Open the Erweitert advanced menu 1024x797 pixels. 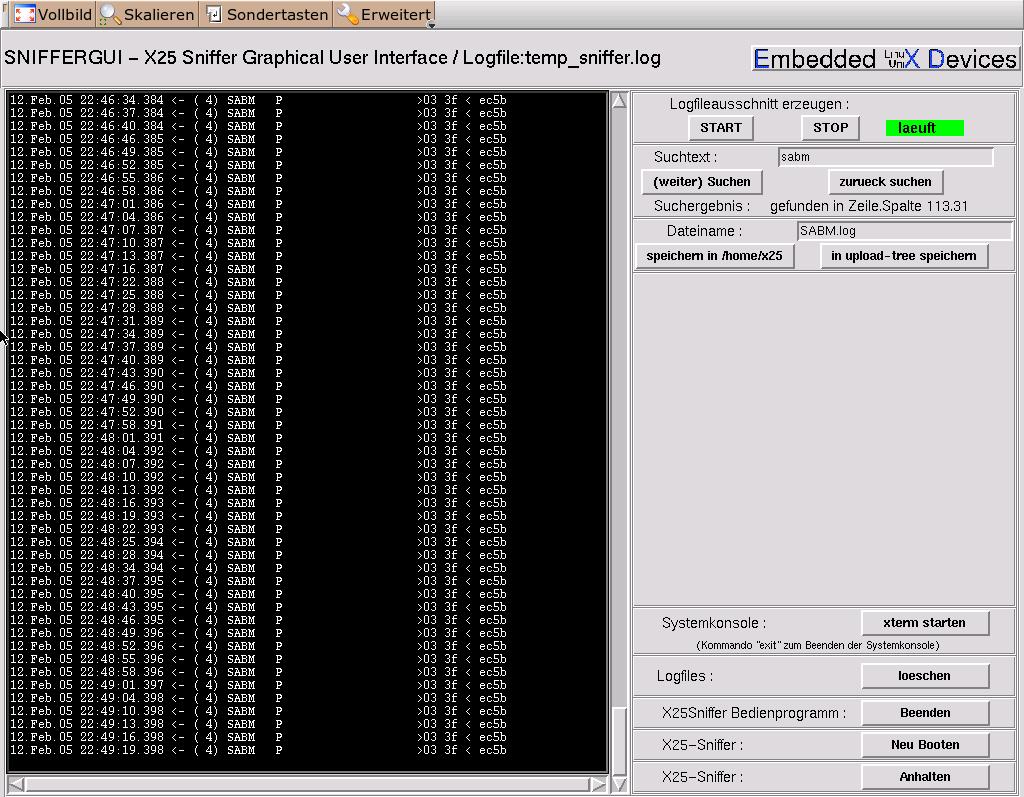click(385, 14)
